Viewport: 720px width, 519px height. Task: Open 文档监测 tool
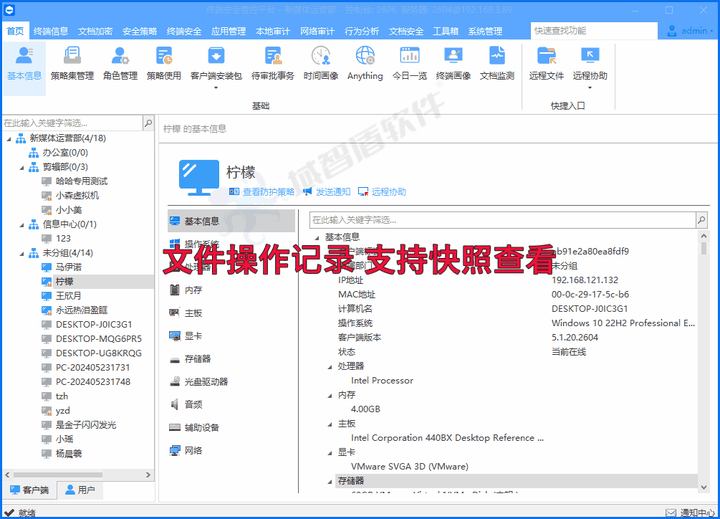pos(497,64)
